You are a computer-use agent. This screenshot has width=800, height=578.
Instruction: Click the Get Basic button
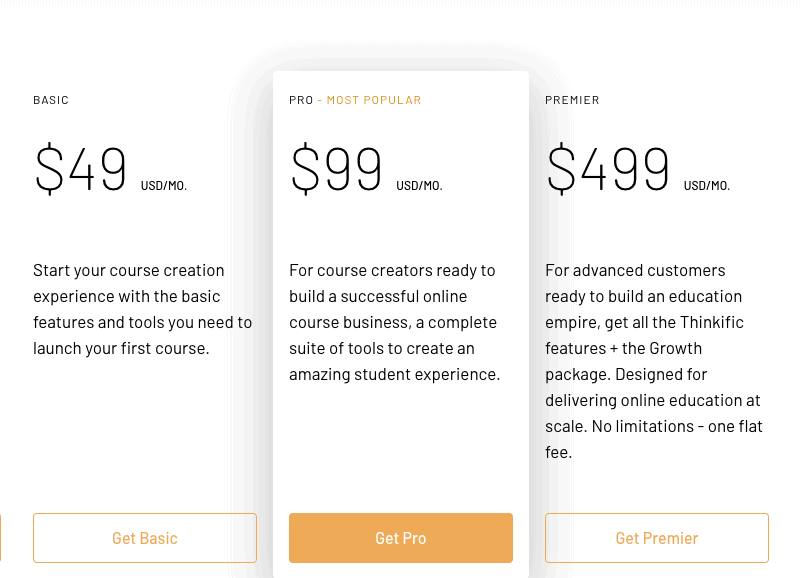pos(145,538)
